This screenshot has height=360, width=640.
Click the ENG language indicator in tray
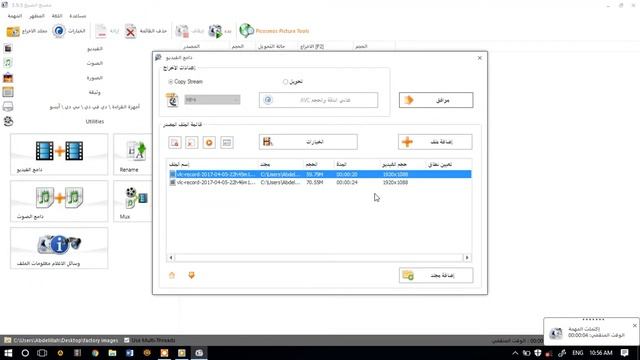click(x=577, y=353)
